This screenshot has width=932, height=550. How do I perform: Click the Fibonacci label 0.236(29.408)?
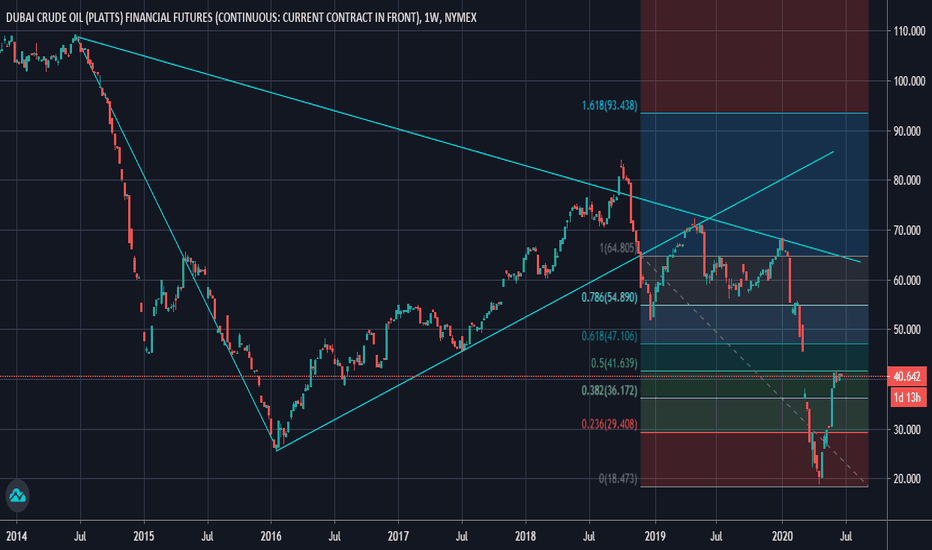click(x=609, y=424)
